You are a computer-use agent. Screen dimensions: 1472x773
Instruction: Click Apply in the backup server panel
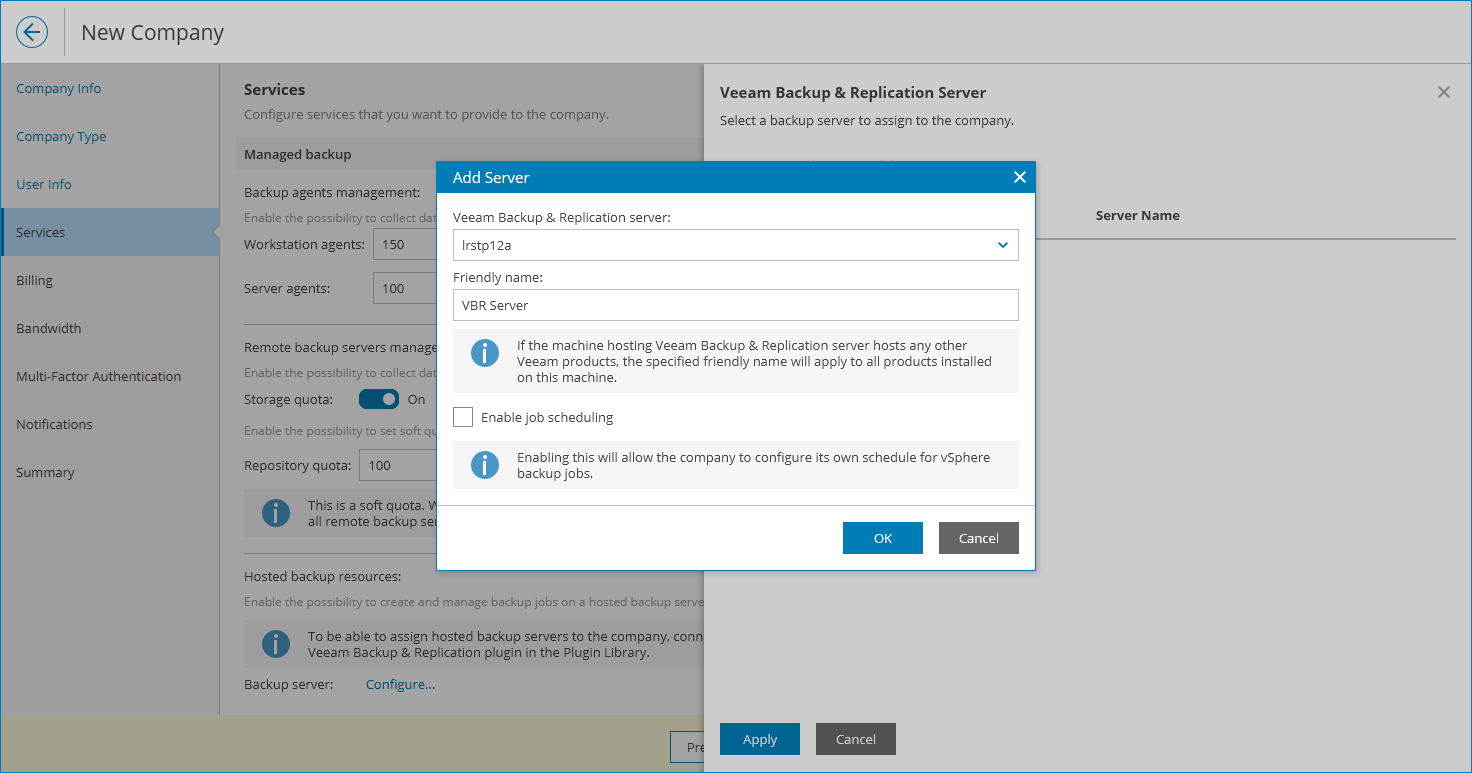760,739
